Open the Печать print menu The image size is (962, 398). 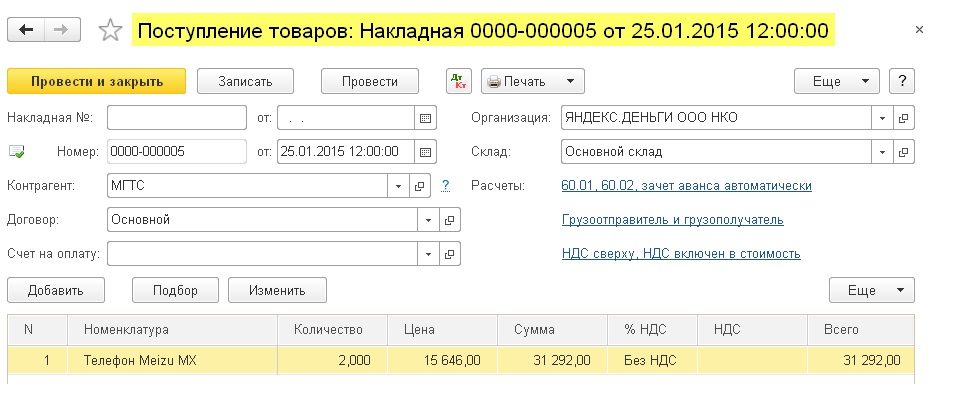(x=533, y=81)
